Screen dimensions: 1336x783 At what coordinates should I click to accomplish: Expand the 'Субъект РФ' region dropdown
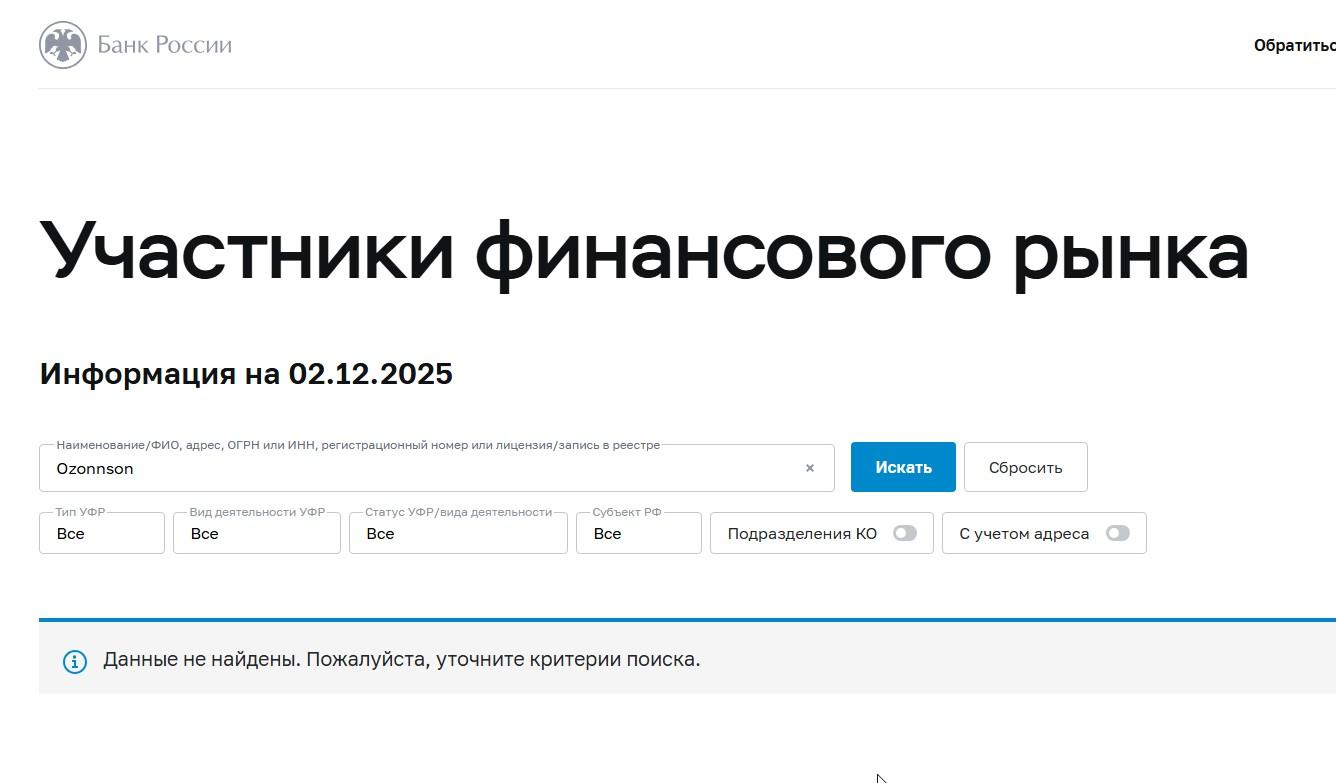click(x=638, y=534)
